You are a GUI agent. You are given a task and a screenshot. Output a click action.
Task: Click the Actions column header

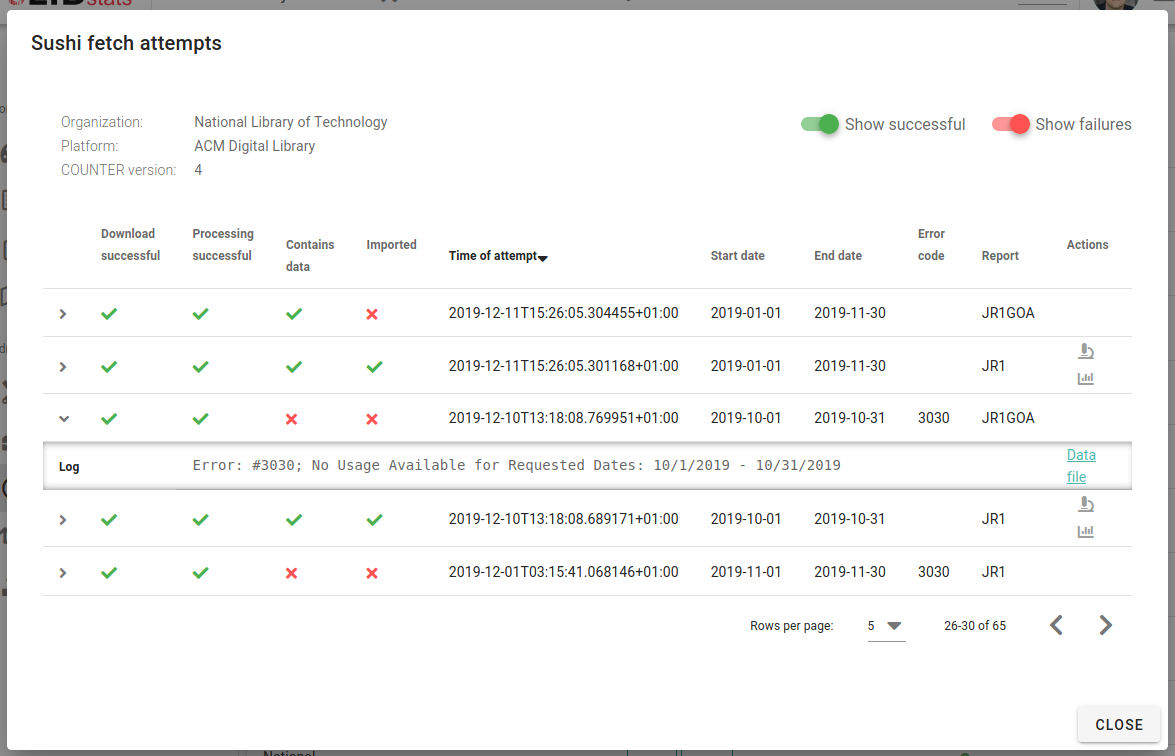[x=1087, y=245]
